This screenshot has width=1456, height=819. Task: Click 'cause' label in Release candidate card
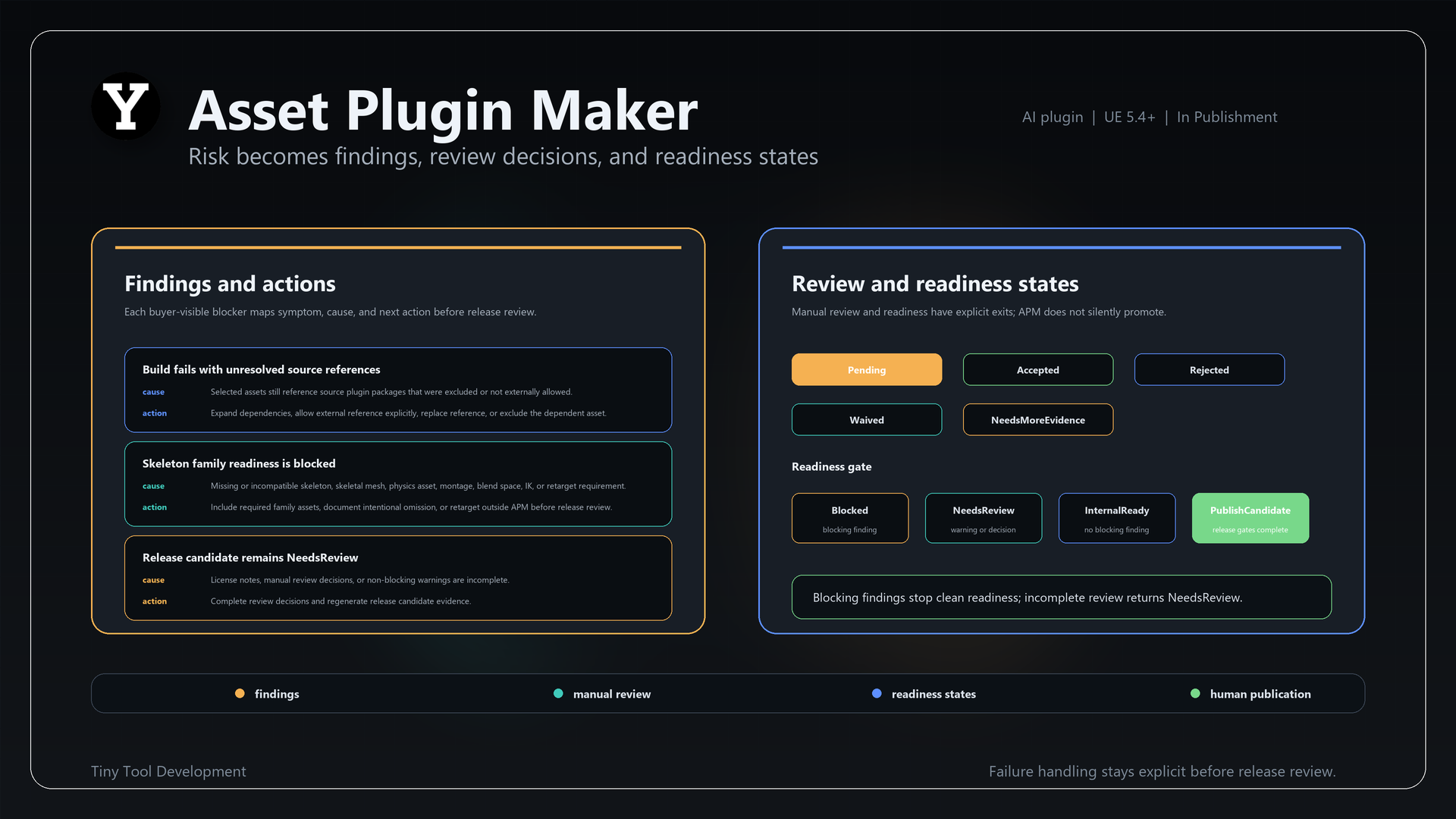click(153, 580)
